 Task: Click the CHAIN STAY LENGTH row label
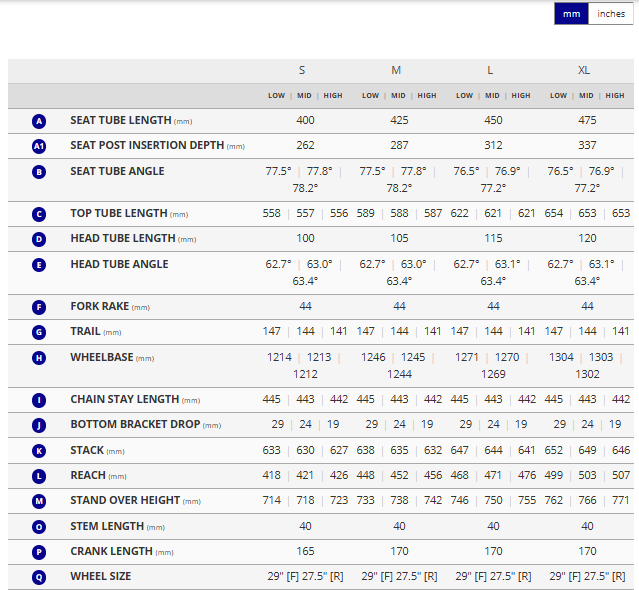[124, 400]
